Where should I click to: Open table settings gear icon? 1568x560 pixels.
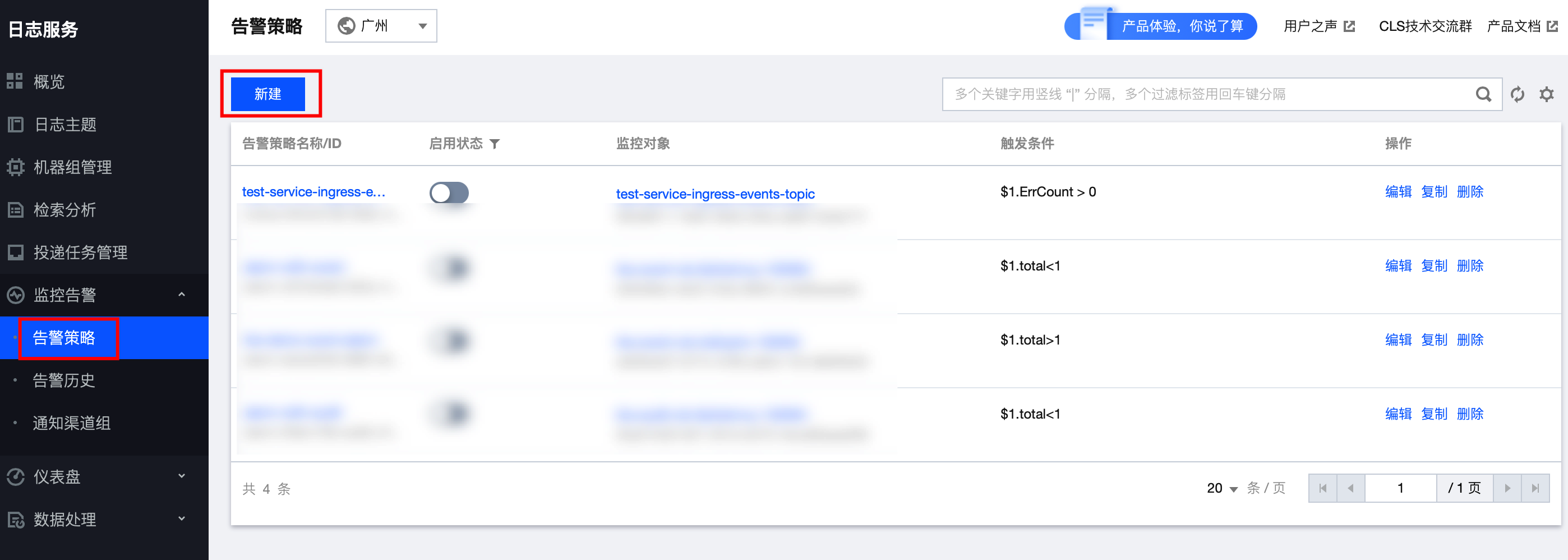1546,94
